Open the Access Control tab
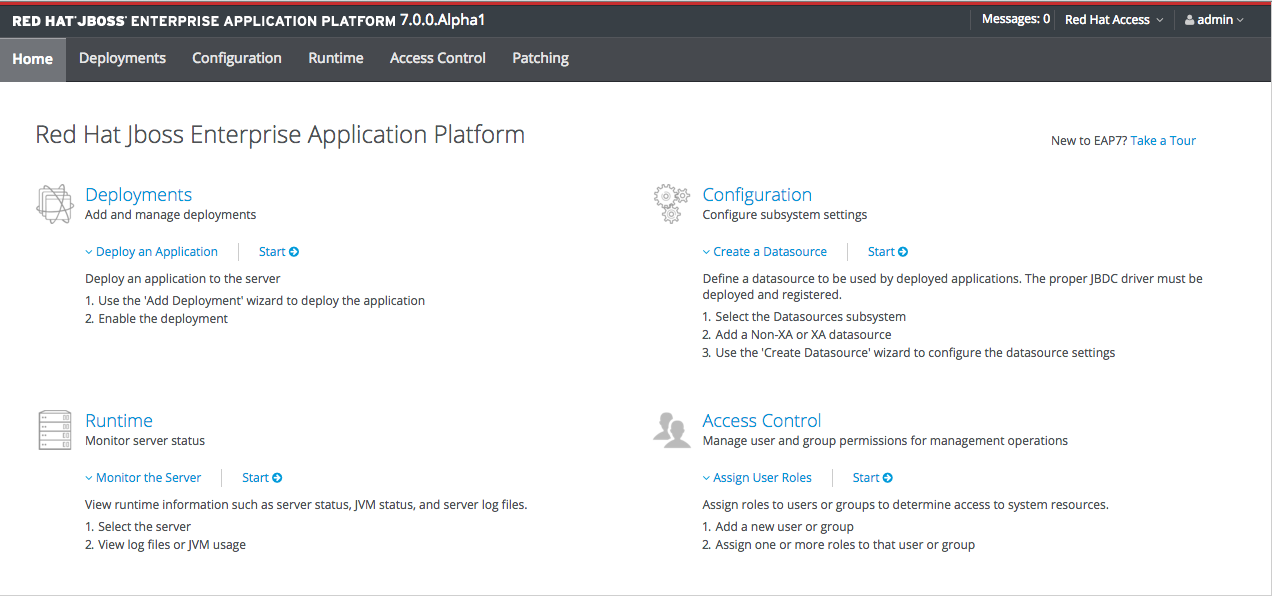 pyautogui.click(x=438, y=59)
